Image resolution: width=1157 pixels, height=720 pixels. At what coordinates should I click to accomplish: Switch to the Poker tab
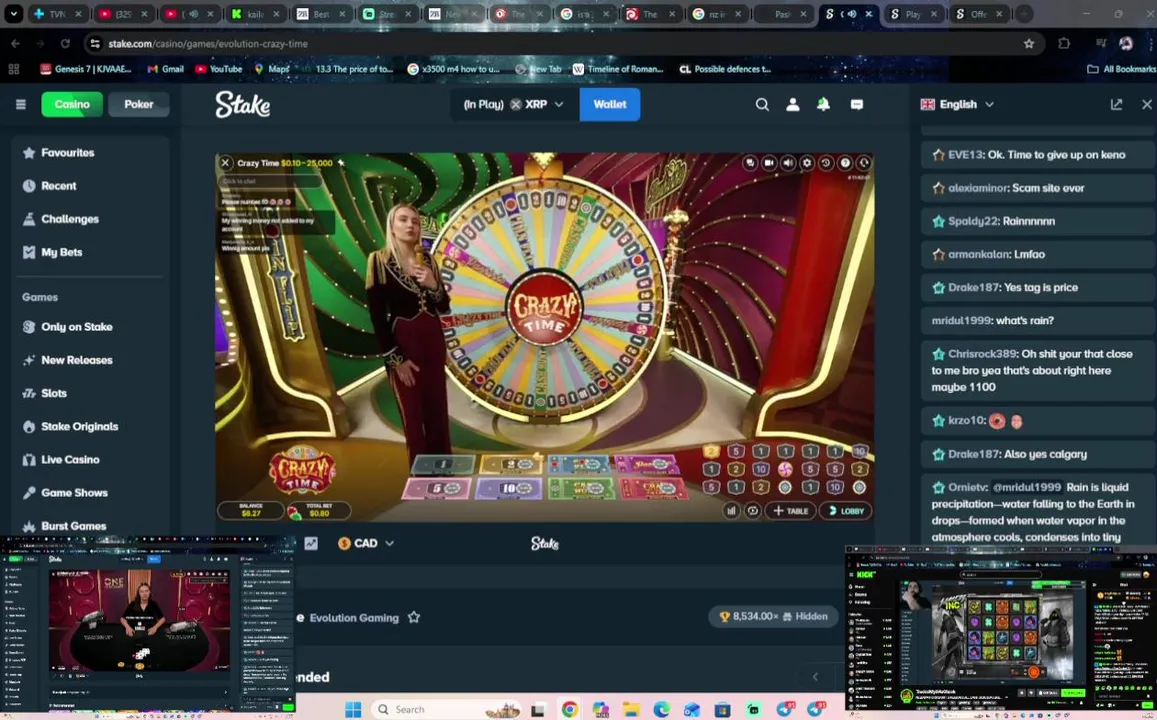coord(139,104)
